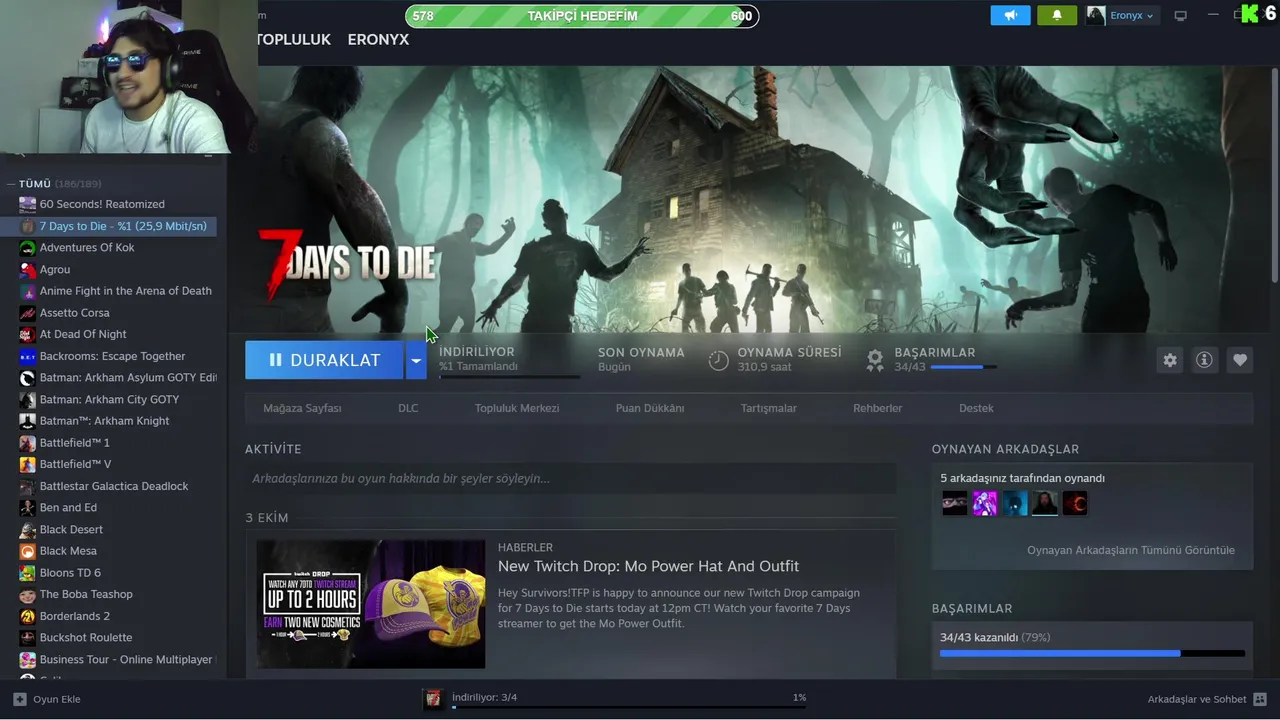Image resolution: width=1280 pixels, height=720 pixels.
Task: Click Oynayan Arkadaşların Tümünü Görüntüle link
Action: click(x=1130, y=550)
